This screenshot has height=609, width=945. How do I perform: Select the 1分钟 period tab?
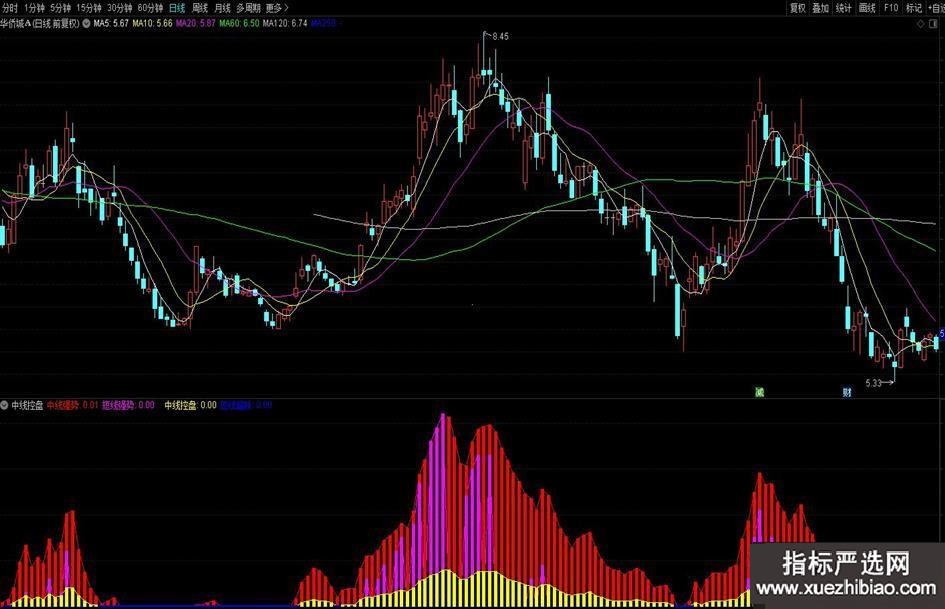(x=34, y=8)
